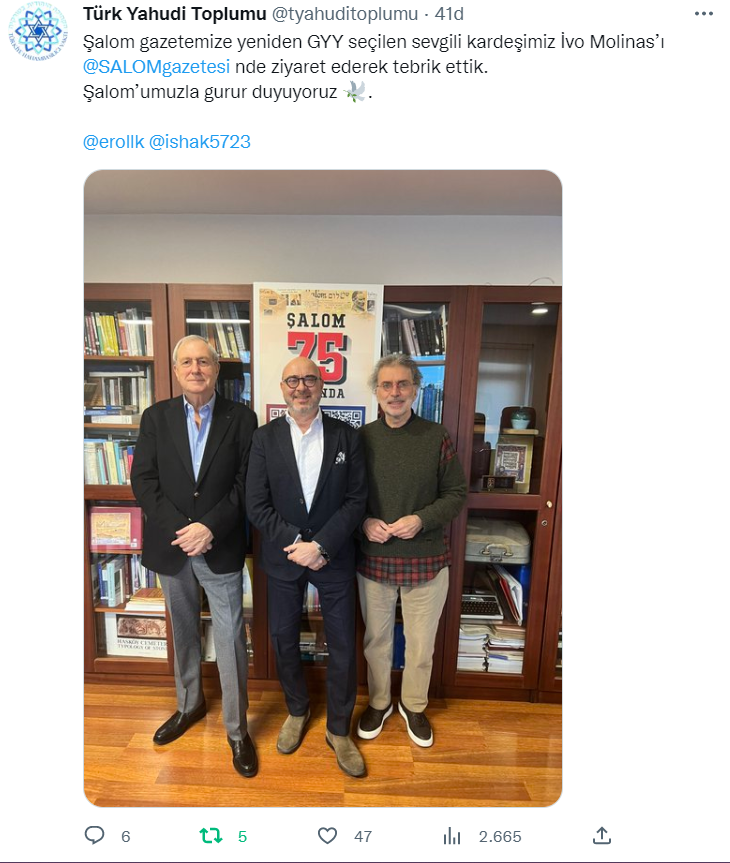The width and height of the screenshot is (730, 863).
Task: Follow the @SALOMgazetesi mention link
Action: pyautogui.click(x=156, y=67)
